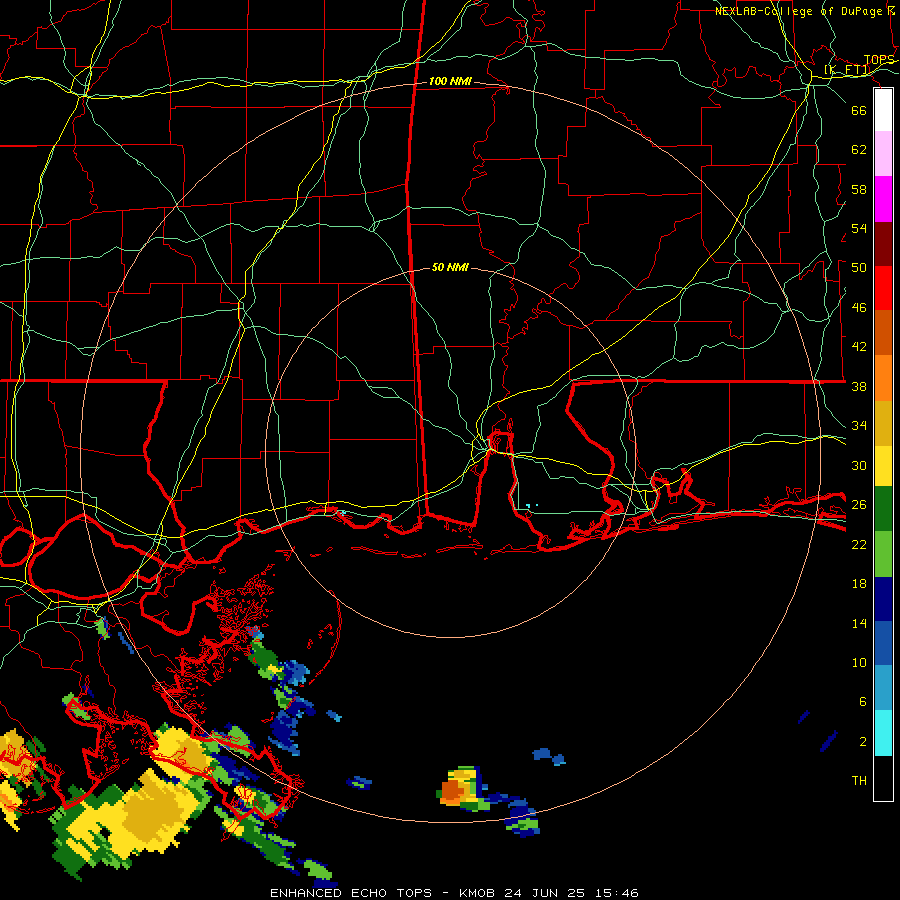This screenshot has width=900, height=900.
Task: Click the "46" legend value
Action: pos(859,308)
